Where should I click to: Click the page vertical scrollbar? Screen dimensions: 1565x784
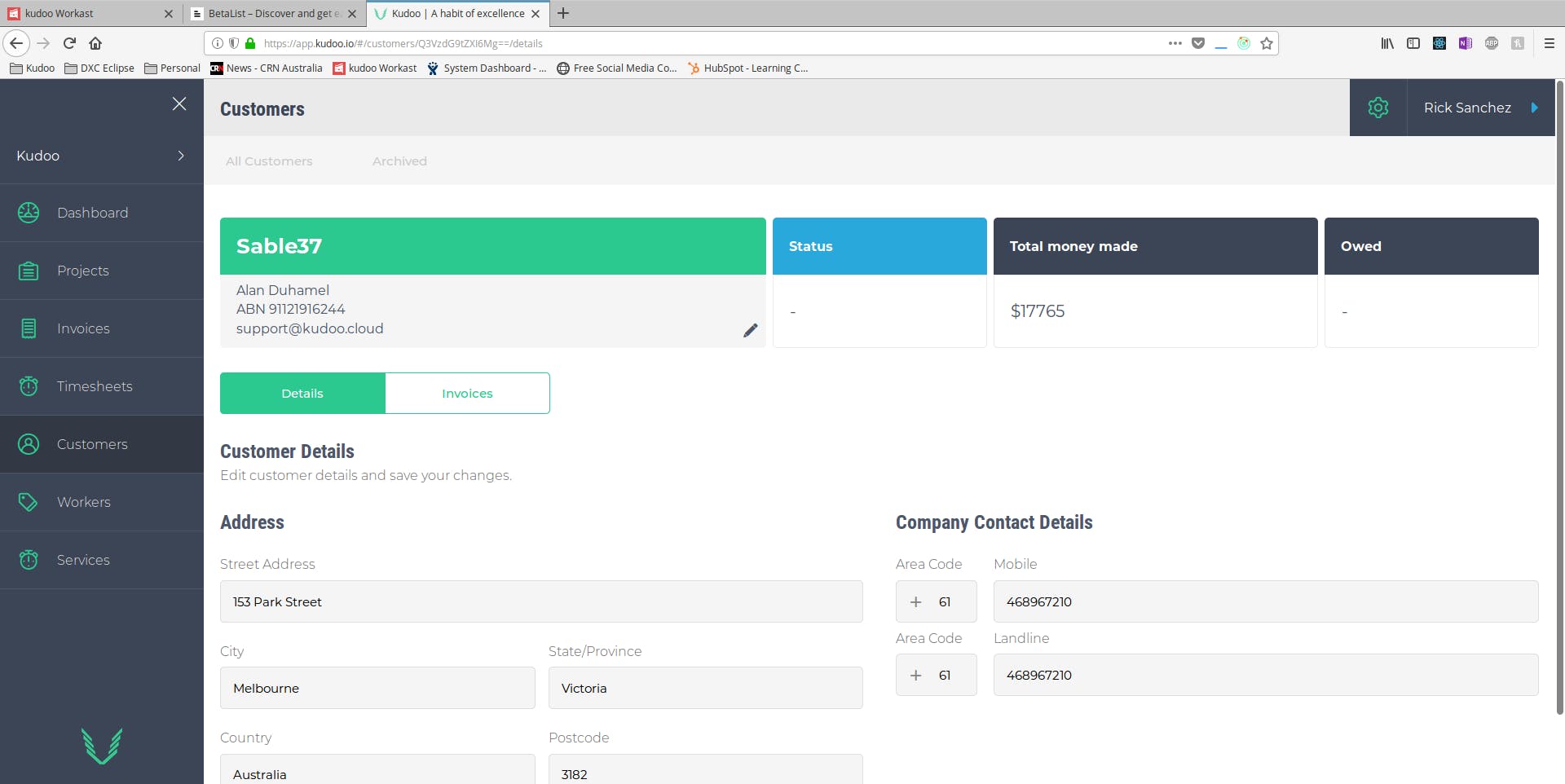tap(1559, 398)
